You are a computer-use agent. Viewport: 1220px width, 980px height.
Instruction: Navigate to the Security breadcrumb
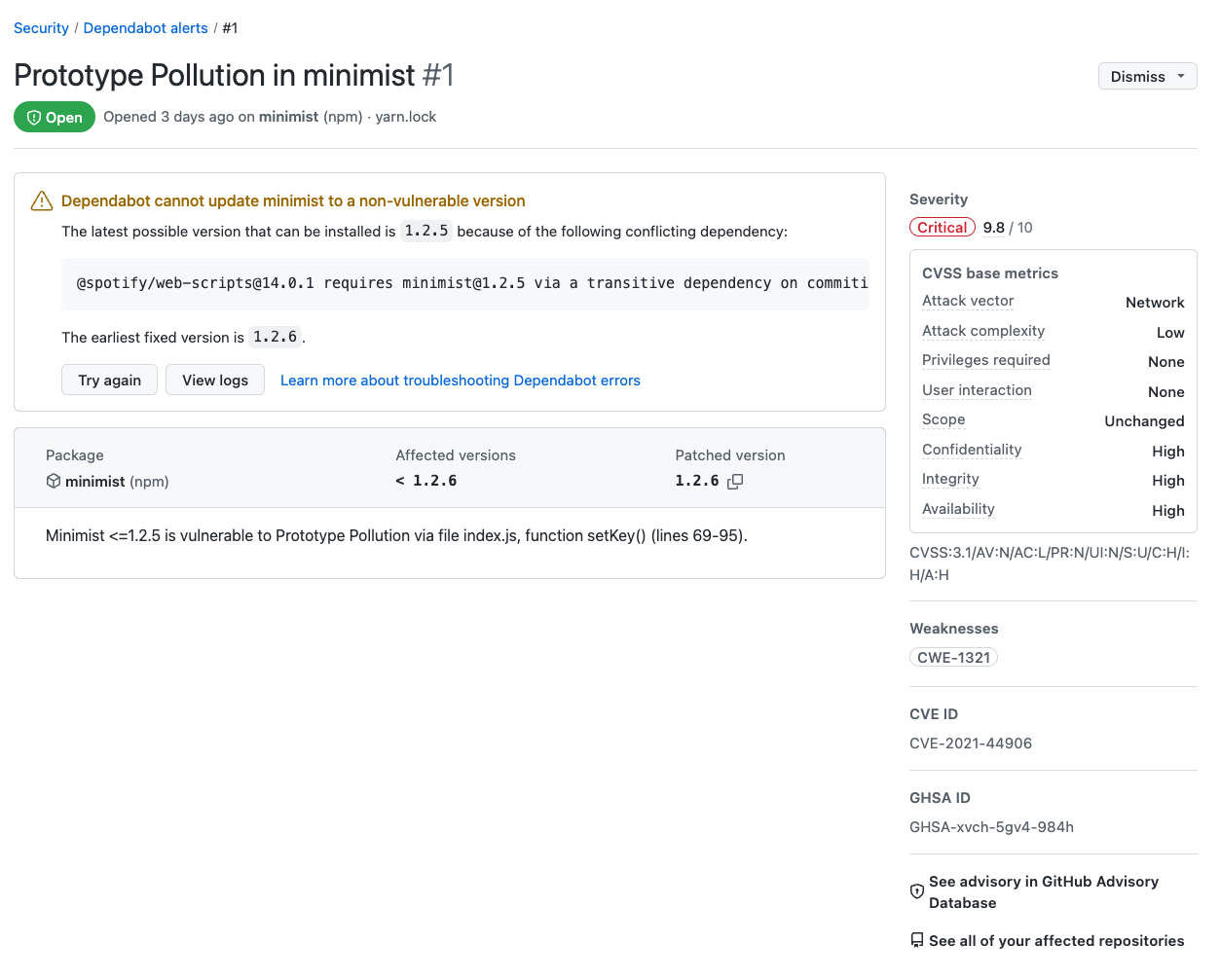41,27
